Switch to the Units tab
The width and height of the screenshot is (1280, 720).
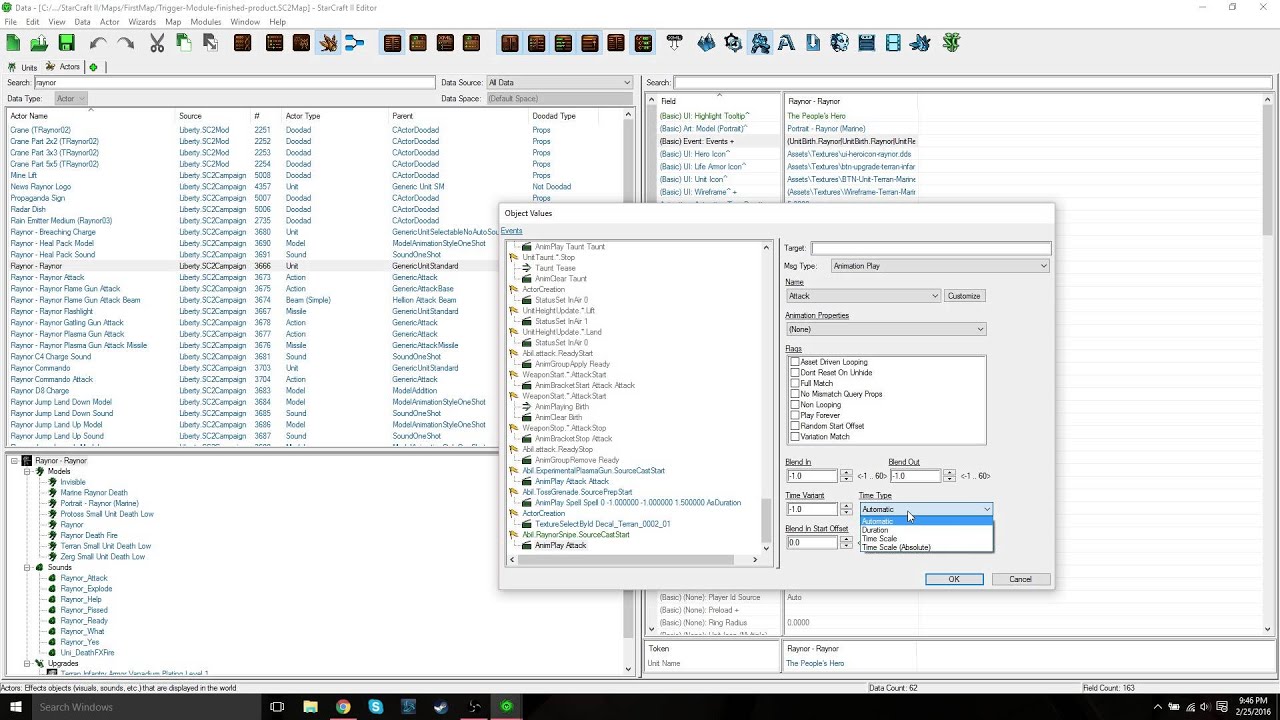[x=22, y=67]
